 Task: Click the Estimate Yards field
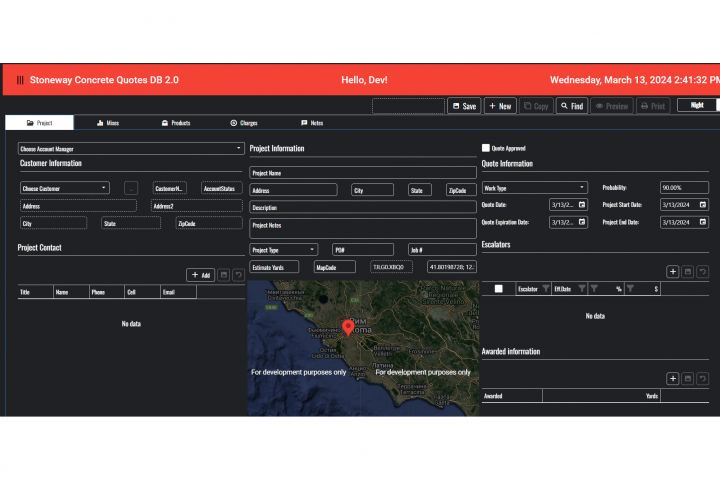click(274, 267)
